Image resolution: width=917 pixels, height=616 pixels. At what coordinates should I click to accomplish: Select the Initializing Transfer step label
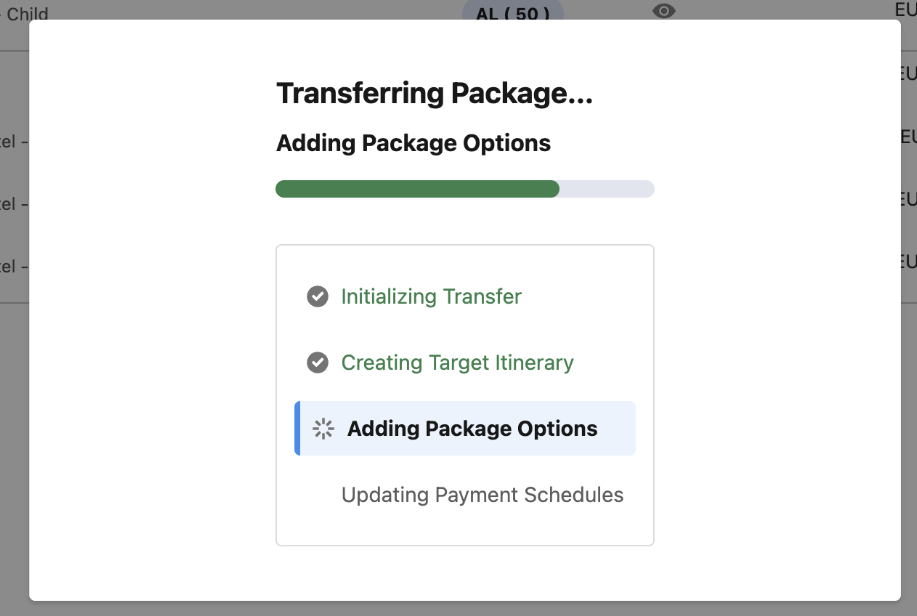coord(431,297)
